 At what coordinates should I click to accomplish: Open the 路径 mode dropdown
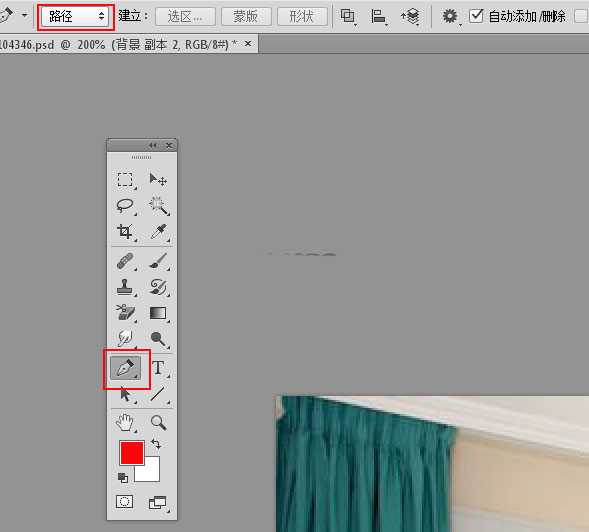pyautogui.click(x=75, y=16)
